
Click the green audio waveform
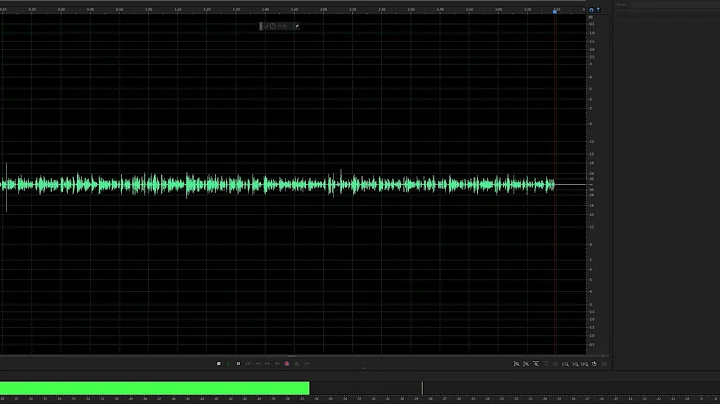tap(277, 185)
